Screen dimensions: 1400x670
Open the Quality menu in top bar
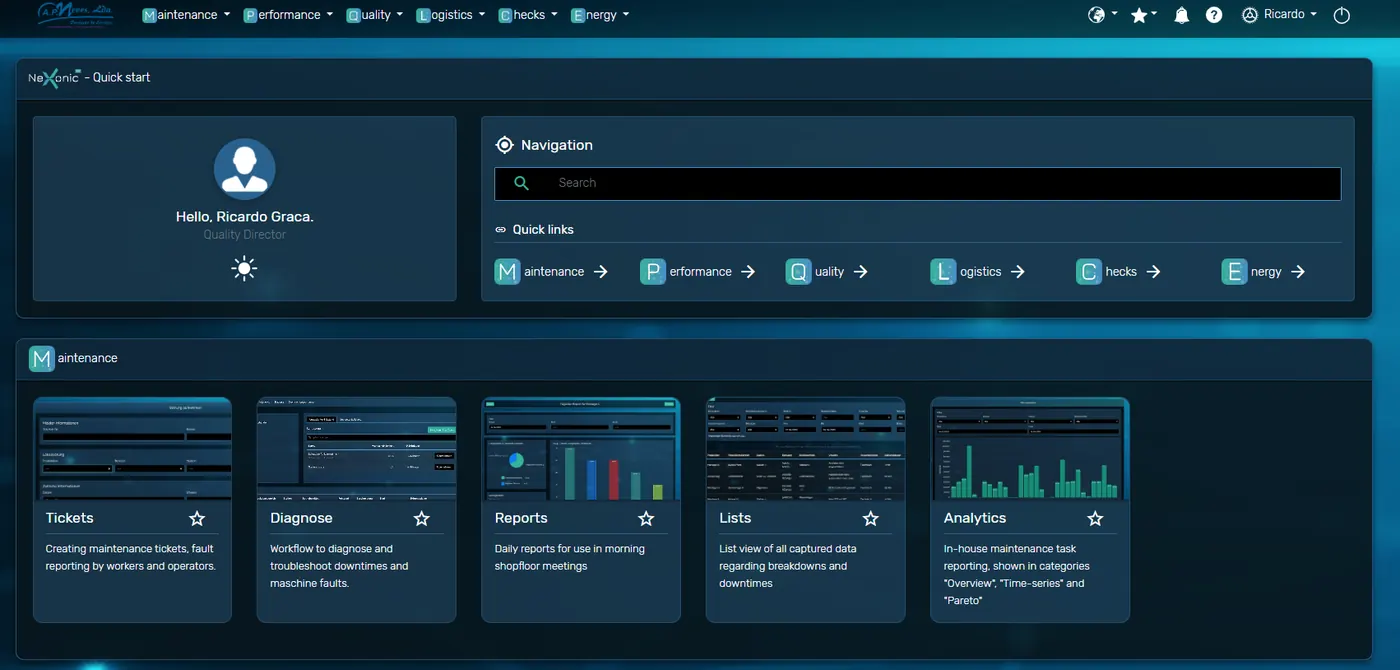point(374,15)
